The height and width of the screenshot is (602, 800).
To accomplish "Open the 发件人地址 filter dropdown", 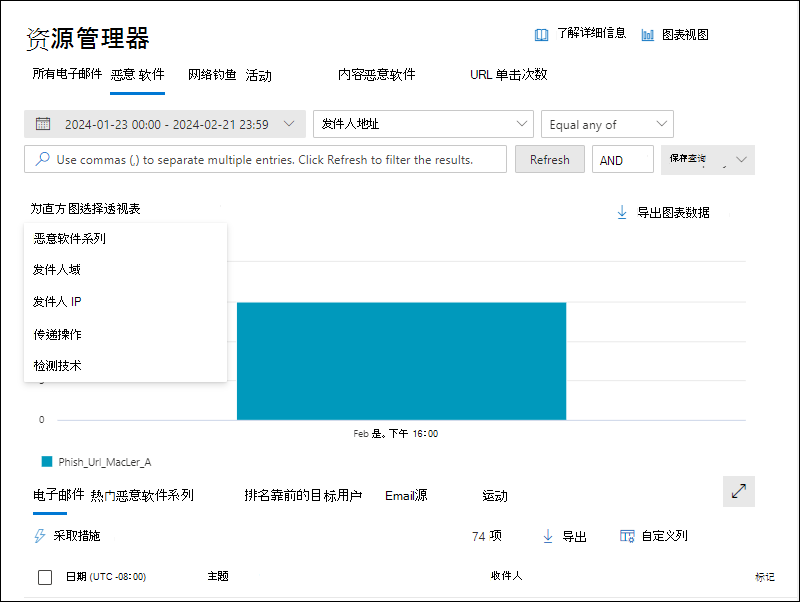I will pos(423,124).
